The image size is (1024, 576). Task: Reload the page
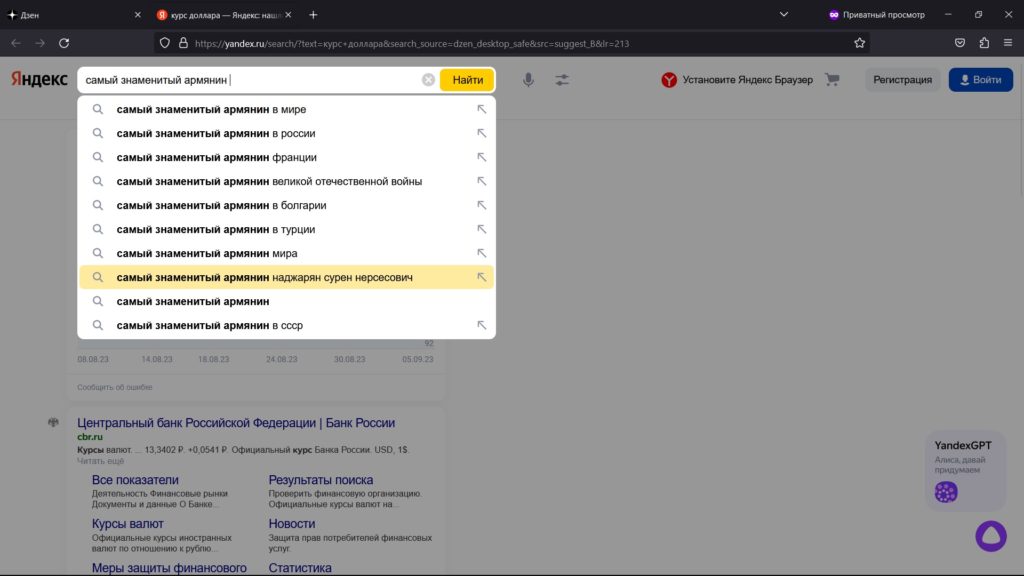coord(64,43)
